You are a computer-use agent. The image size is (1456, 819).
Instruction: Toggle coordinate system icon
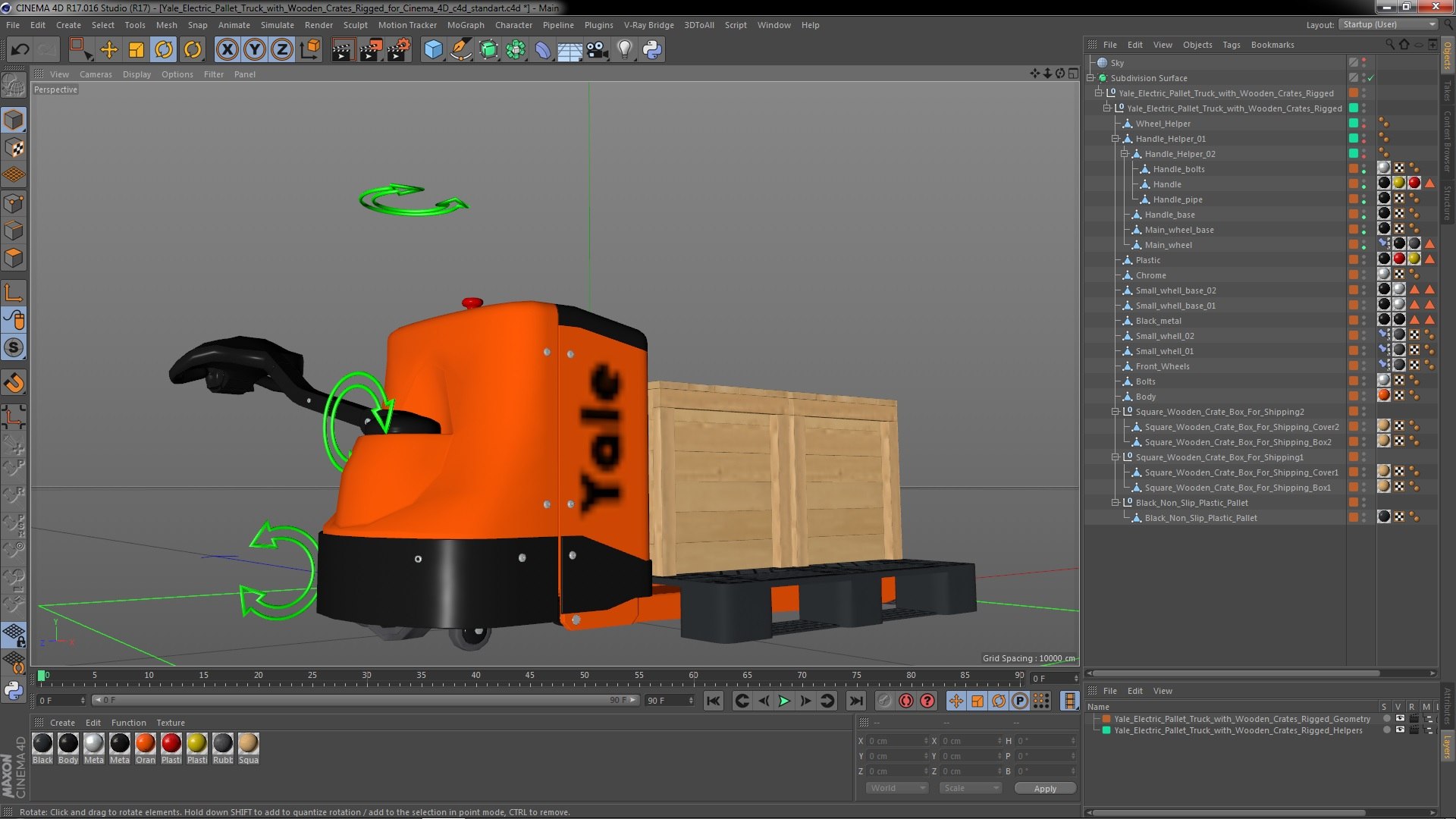(x=310, y=50)
